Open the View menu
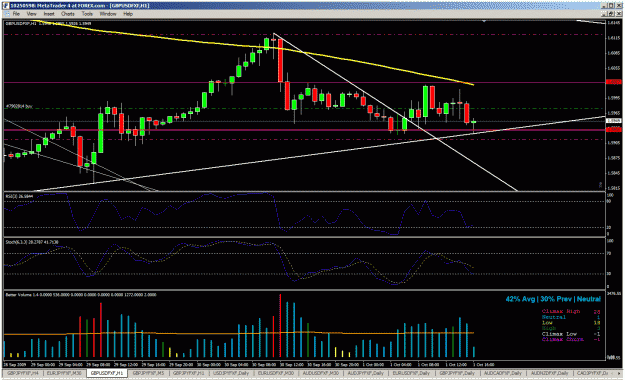This screenshot has height=380, width=625. 31,14
